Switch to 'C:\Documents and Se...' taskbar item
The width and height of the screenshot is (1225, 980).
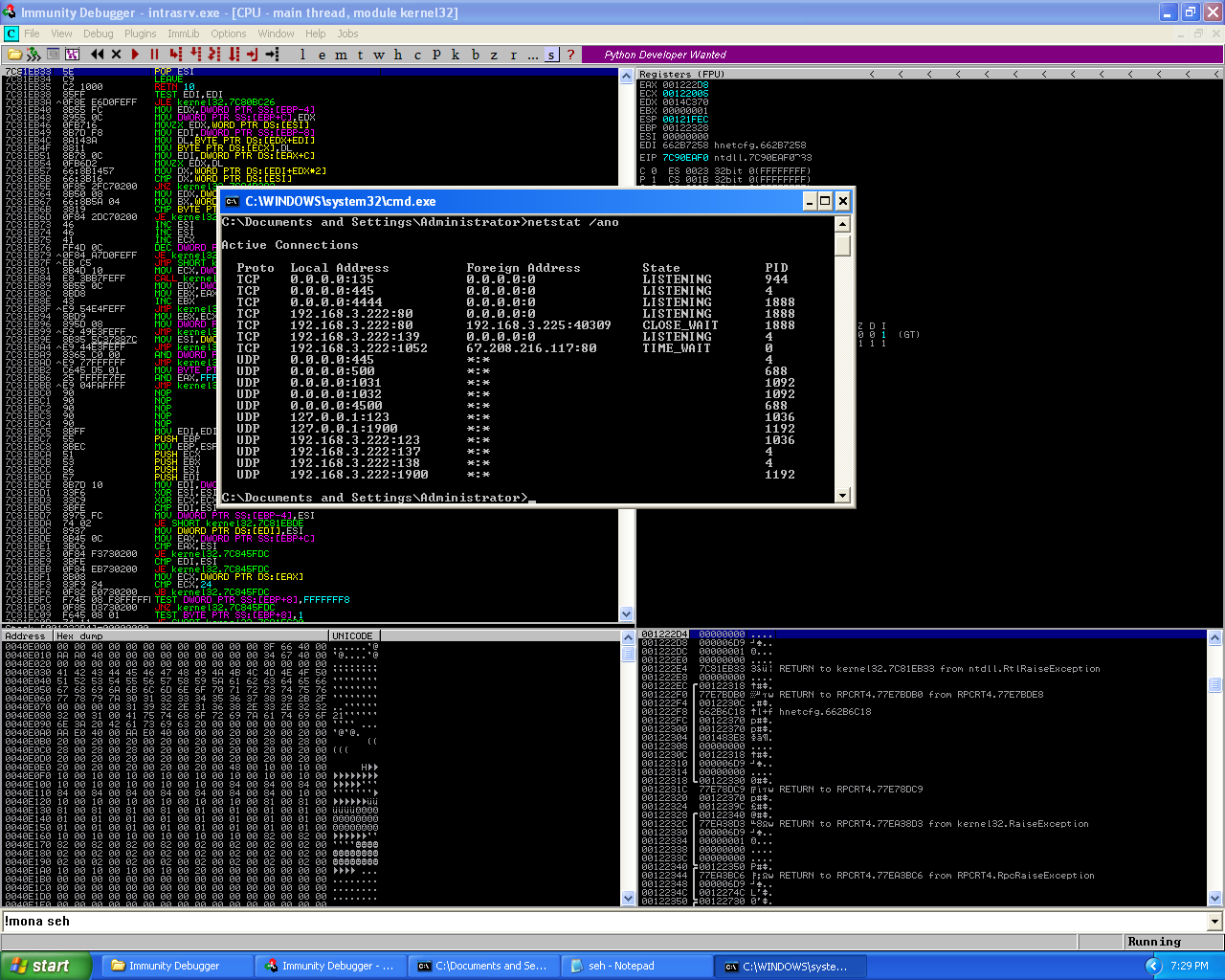[484, 966]
